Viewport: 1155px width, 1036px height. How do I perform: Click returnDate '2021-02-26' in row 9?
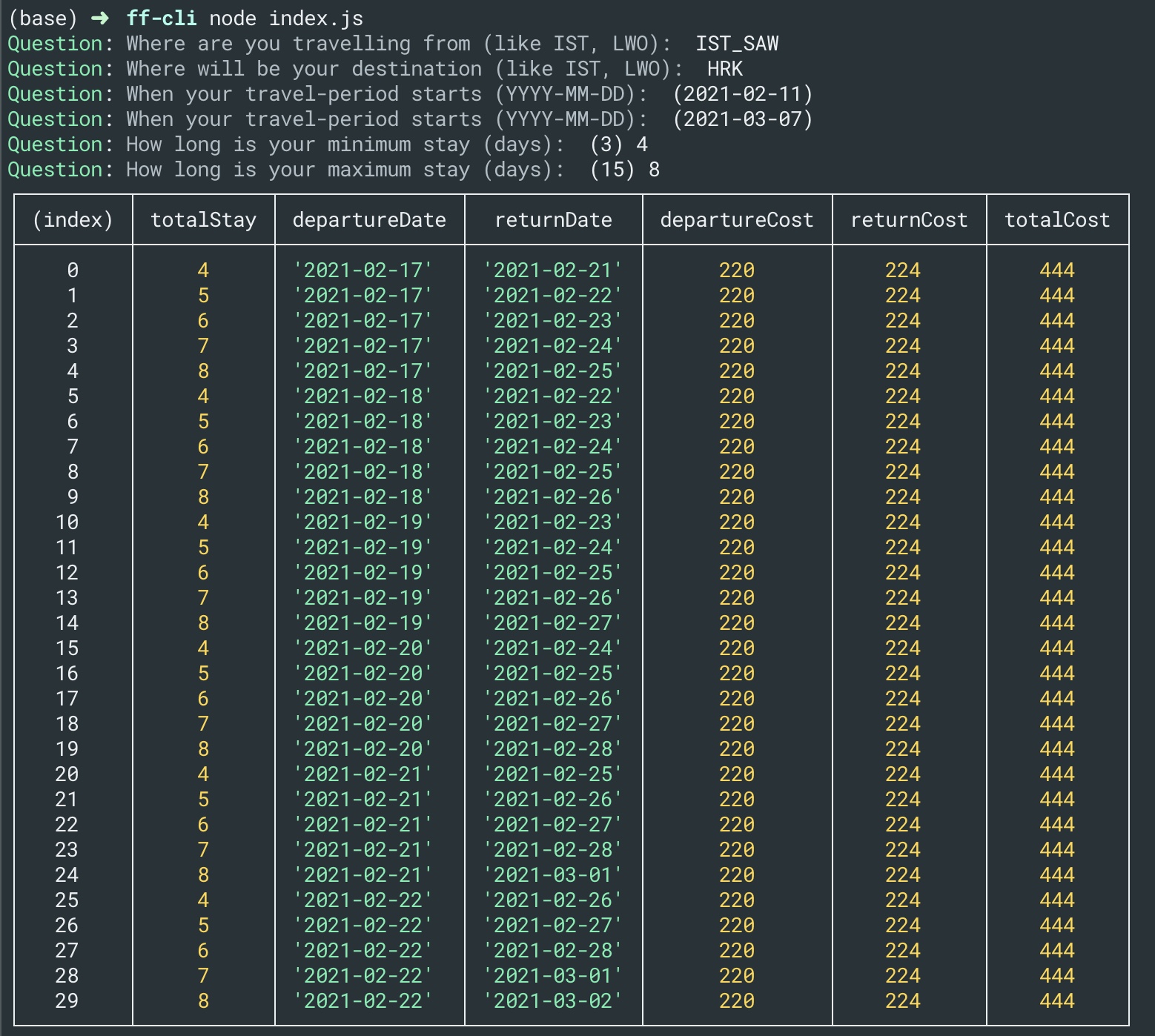553,497
